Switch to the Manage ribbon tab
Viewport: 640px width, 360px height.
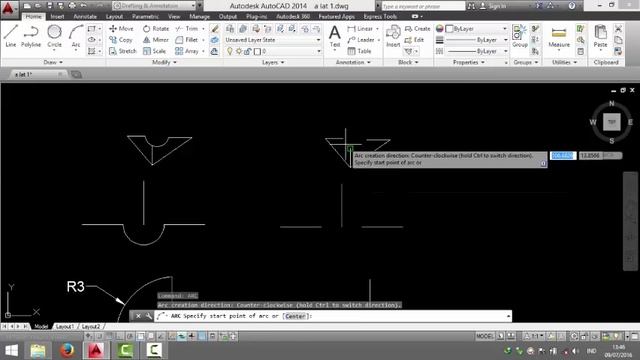click(199, 17)
